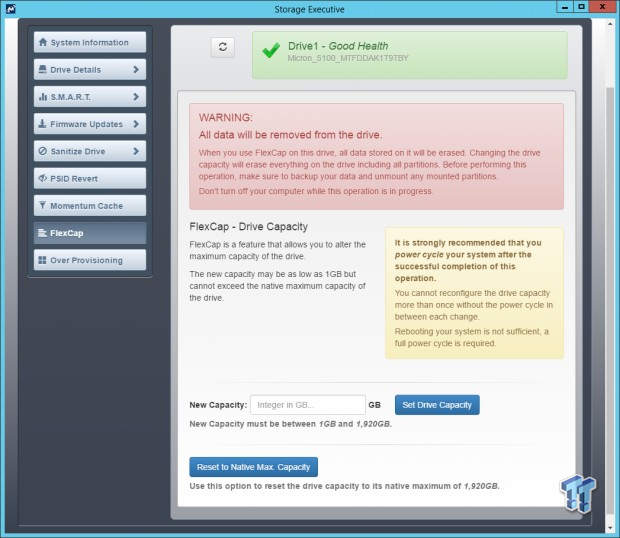Expand the Firmware Updates chevron
The image size is (620, 538).
click(x=136, y=124)
